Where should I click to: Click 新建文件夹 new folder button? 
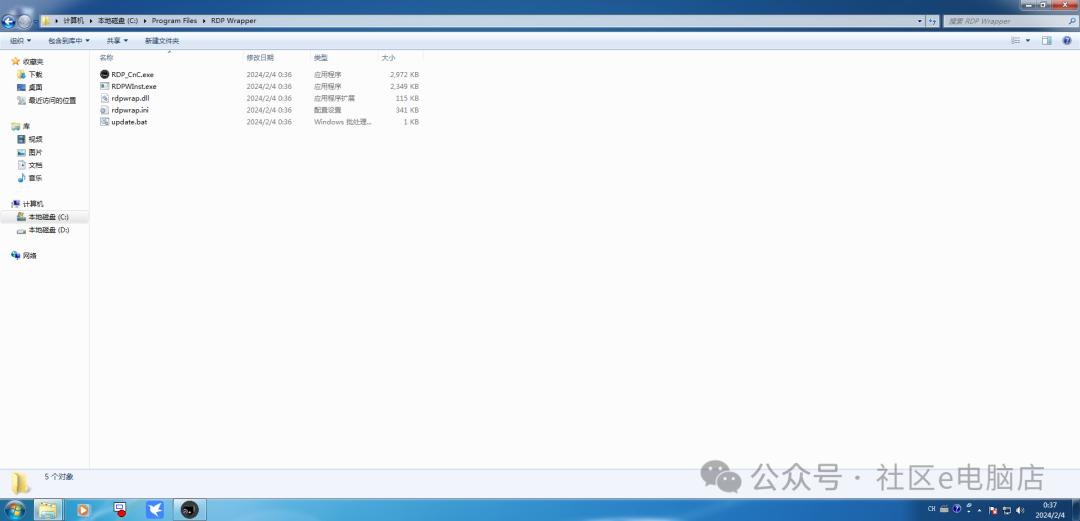point(162,41)
